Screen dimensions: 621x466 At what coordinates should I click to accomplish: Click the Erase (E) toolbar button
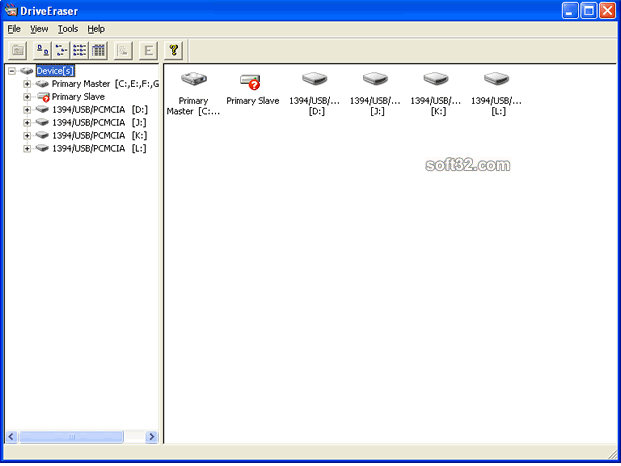[149, 50]
